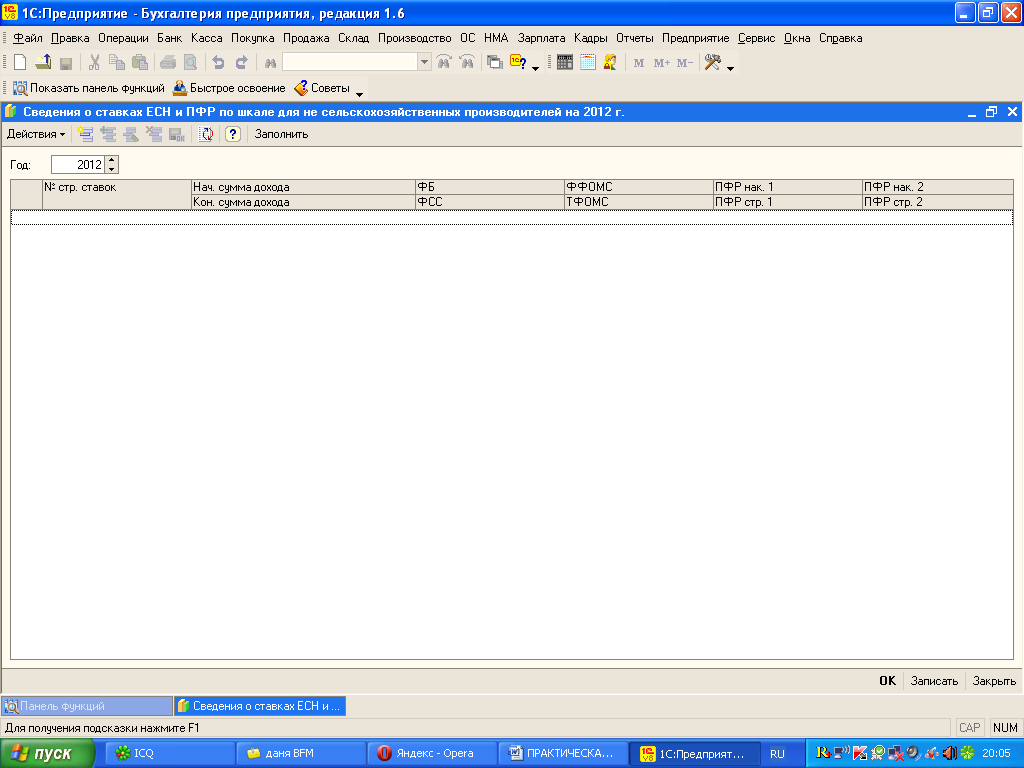1024x768 pixels.
Task: Click the M memory button
Action: pos(639,63)
